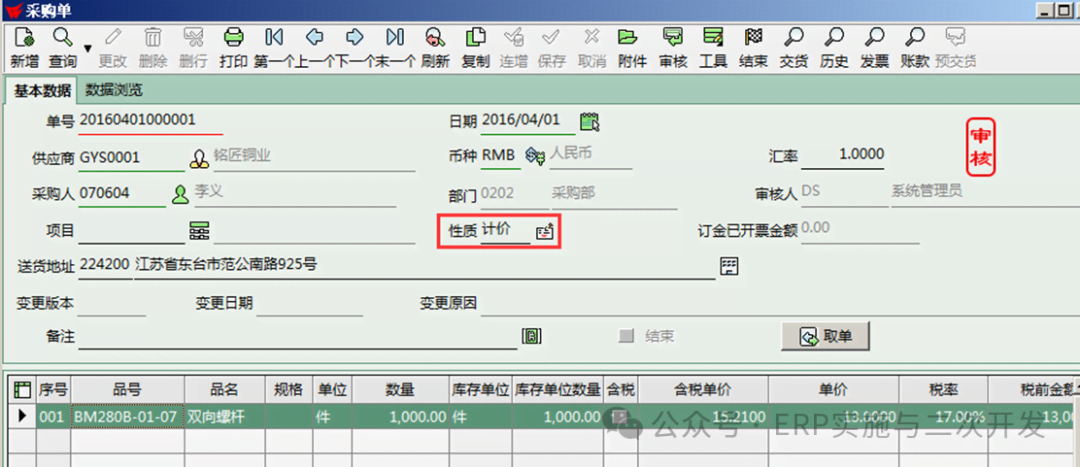
Task: Open 附件 (Attachment) from the toolbar
Action: point(632,47)
